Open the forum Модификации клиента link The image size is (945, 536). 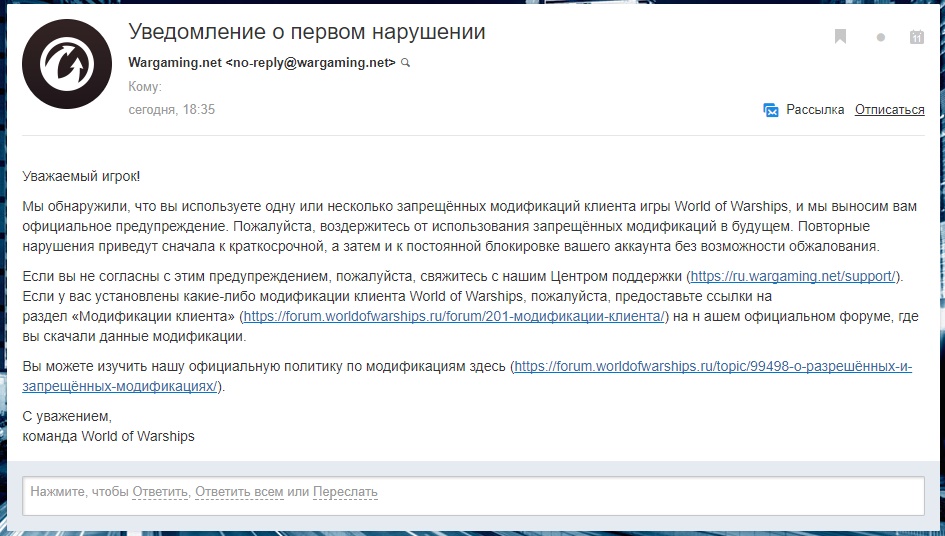click(454, 316)
